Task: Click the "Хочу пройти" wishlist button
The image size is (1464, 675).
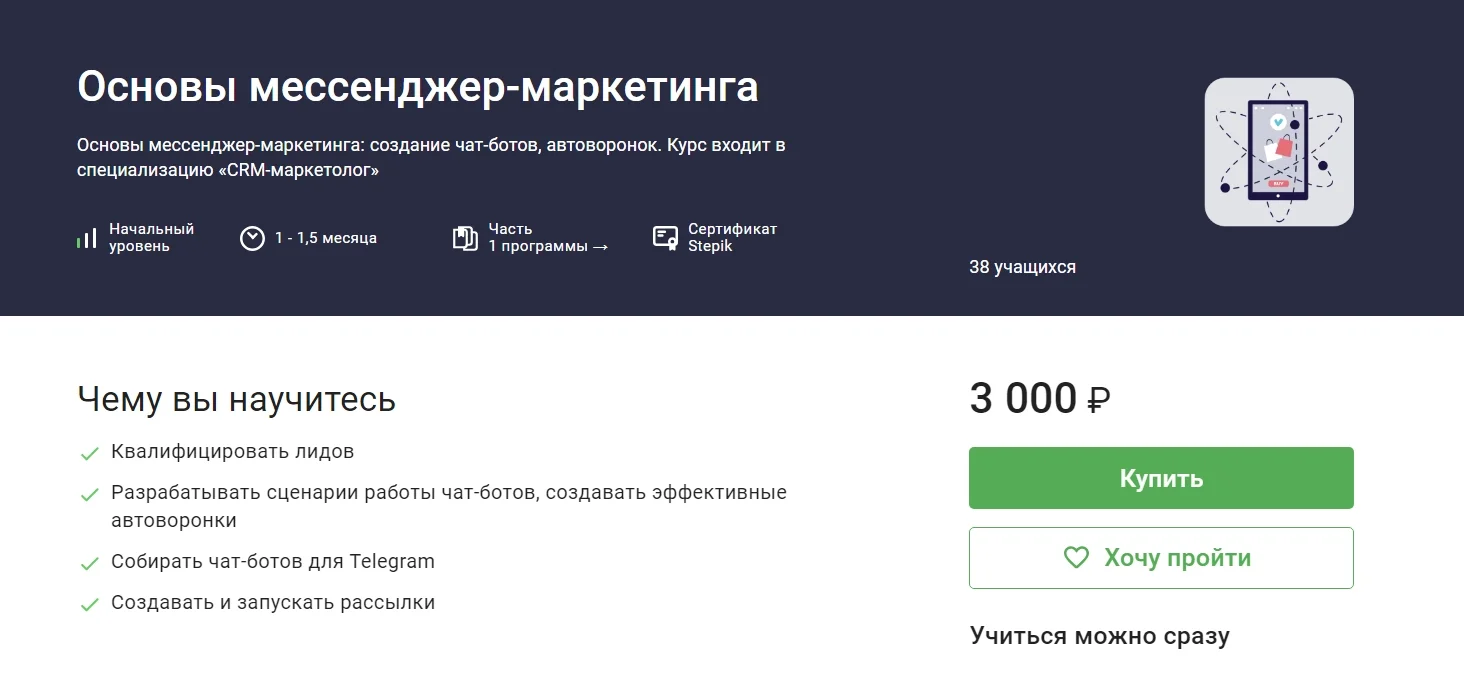Action: [1160, 558]
